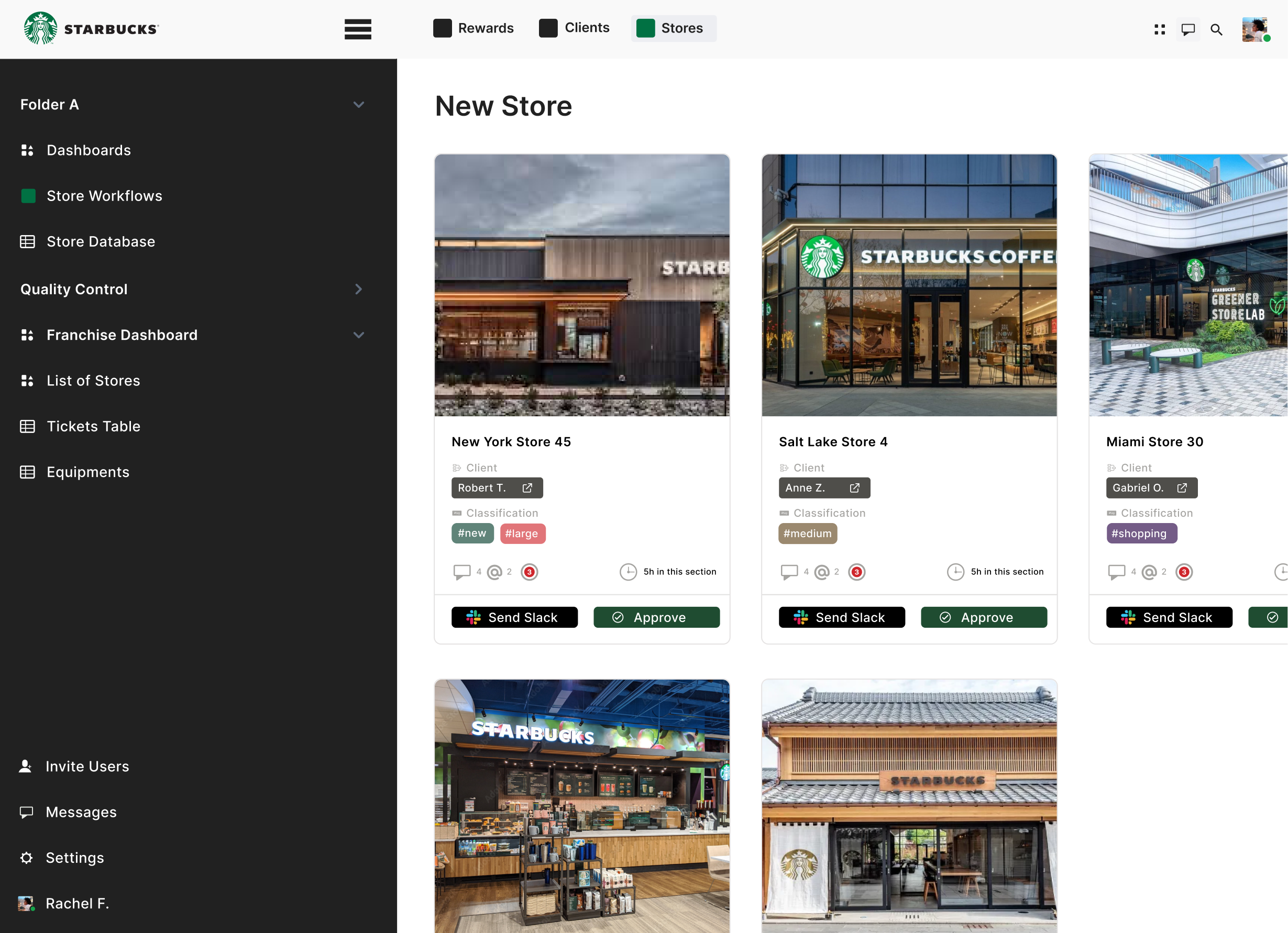Switch to the Clients tab

point(574,28)
